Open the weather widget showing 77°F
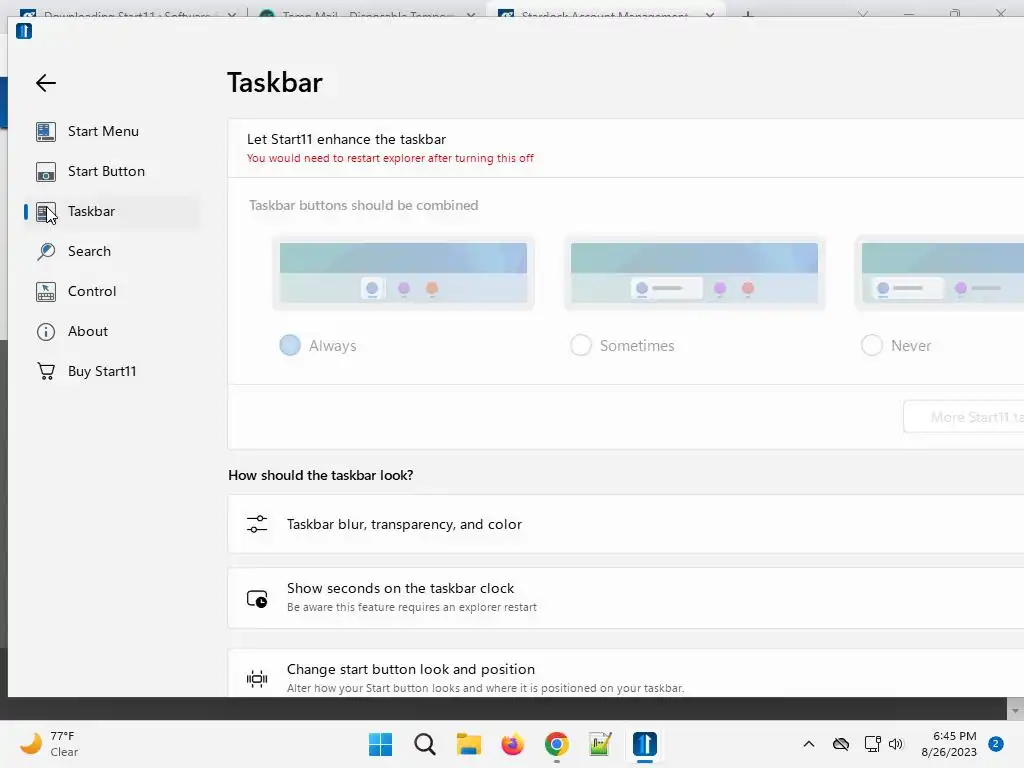Image resolution: width=1024 pixels, height=768 pixels. tap(49, 744)
